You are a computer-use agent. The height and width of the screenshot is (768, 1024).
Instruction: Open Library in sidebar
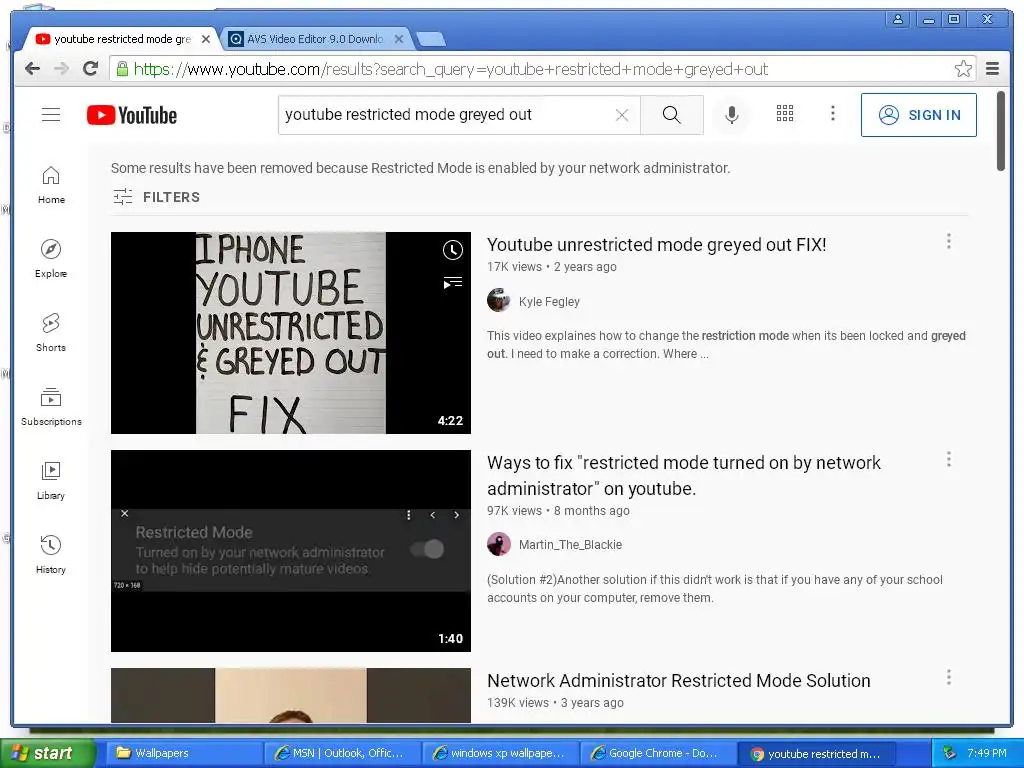[x=51, y=481]
